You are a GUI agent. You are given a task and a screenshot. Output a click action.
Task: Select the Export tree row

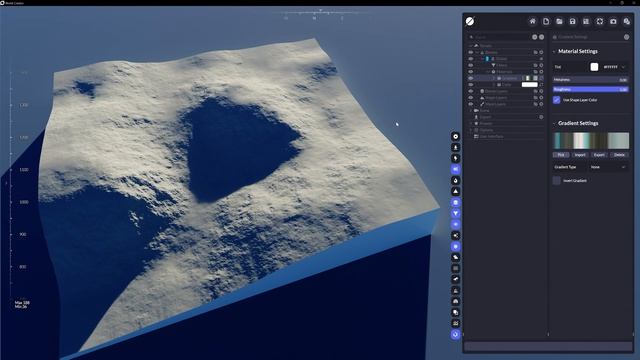click(x=506, y=117)
